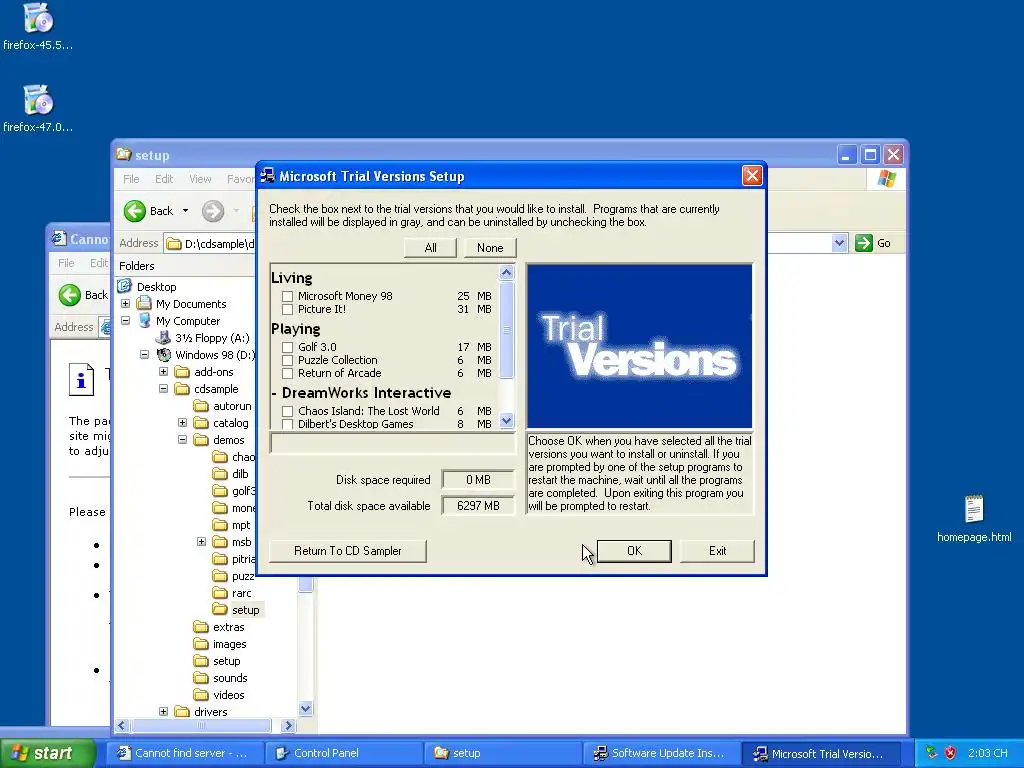Open the address bar dropdown arrow
The width and height of the screenshot is (1024, 768).
click(839, 243)
